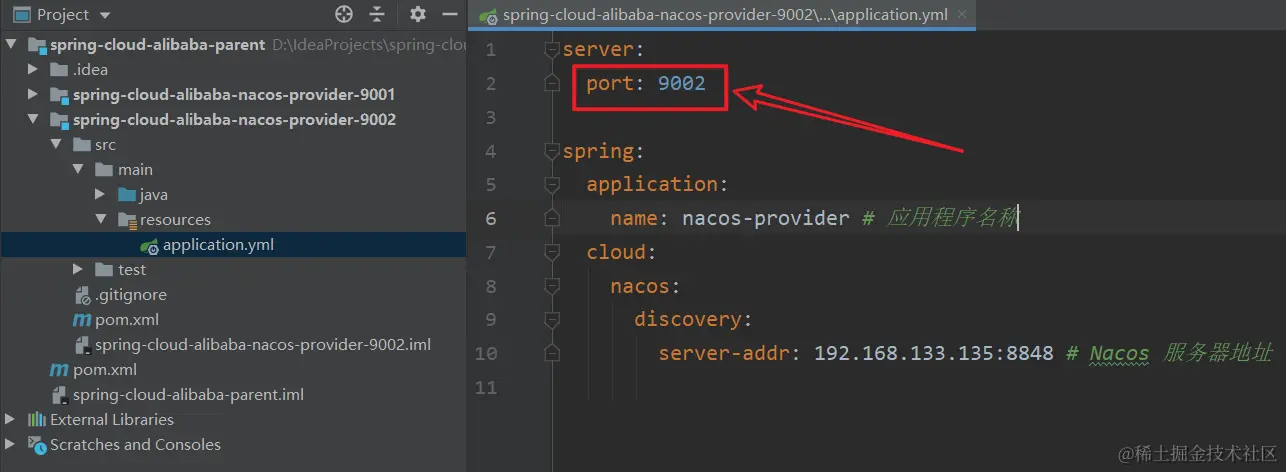The image size is (1286, 472).
Task: Select the spring-cloud-alibaba-nacos-provider-9001 module row
Action: pyautogui.click(x=233, y=95)
